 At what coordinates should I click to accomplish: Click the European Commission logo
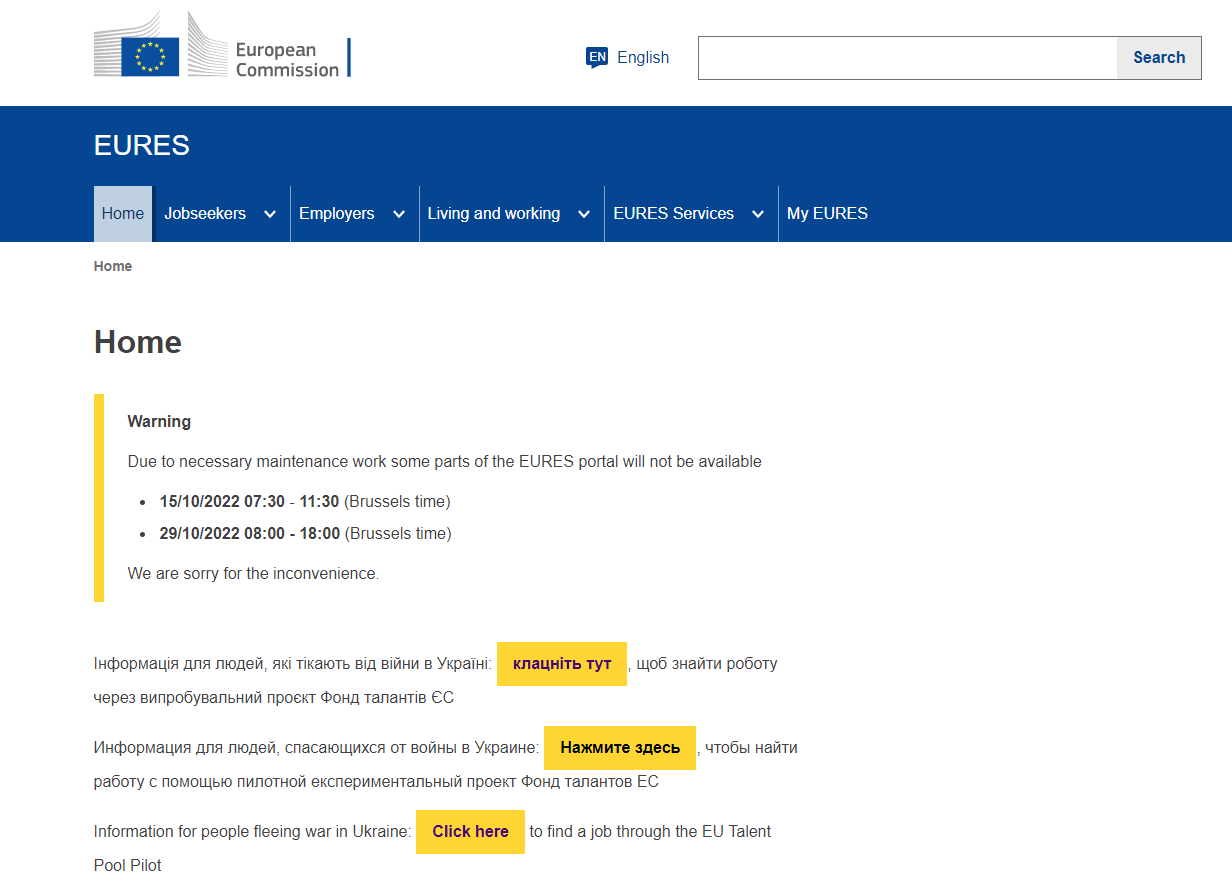pyautogui.click(x=222, y=45)
